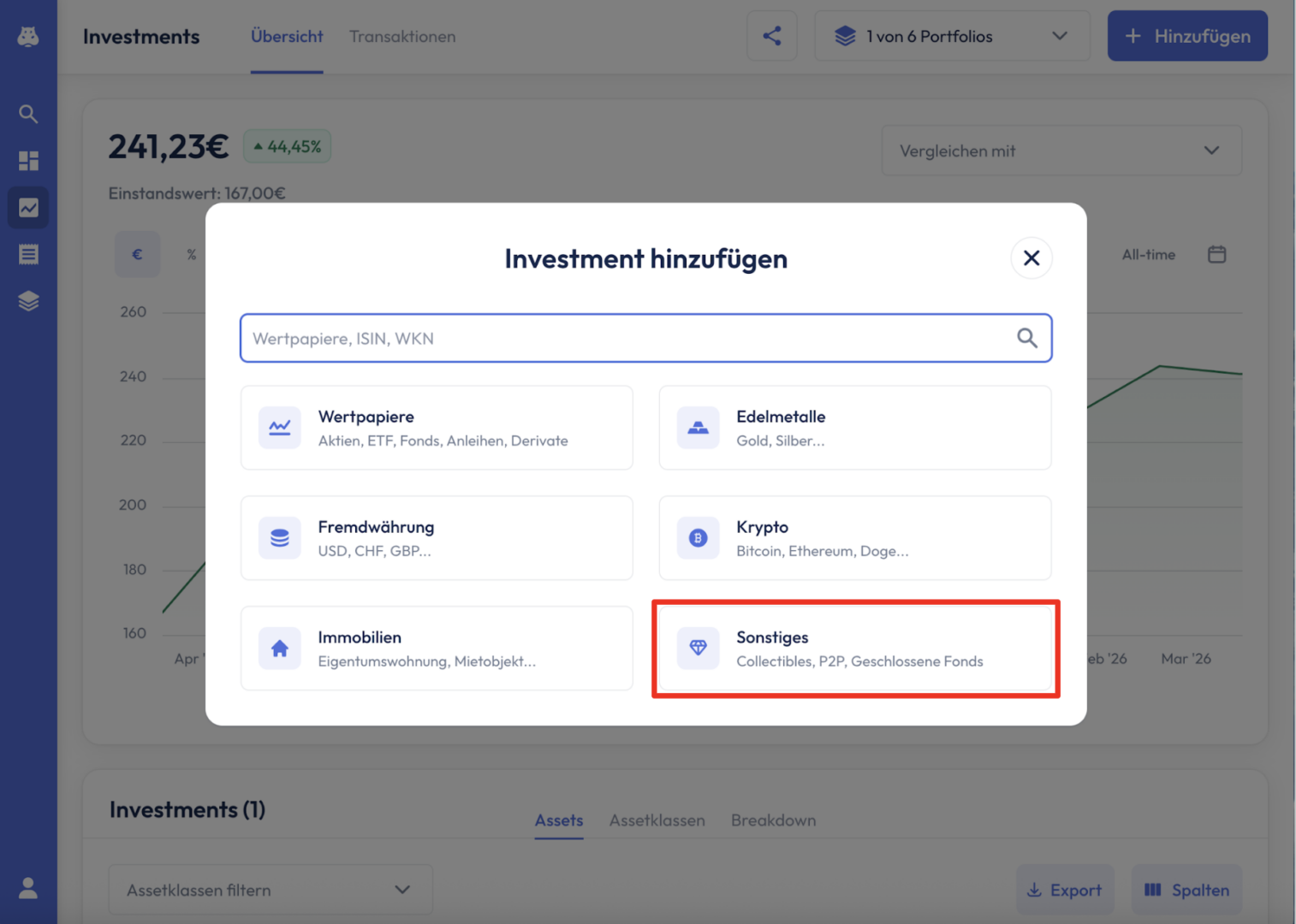Open the 'Vergleichen mit' dropdown
This screenshot has width=1296, height=924.
coord(1061,151)
